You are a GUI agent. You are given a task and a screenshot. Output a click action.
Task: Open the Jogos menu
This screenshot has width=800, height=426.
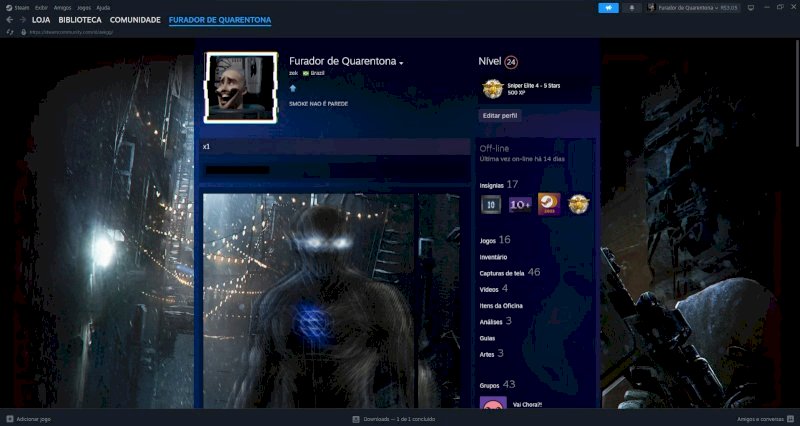click(x=84, y=8)
